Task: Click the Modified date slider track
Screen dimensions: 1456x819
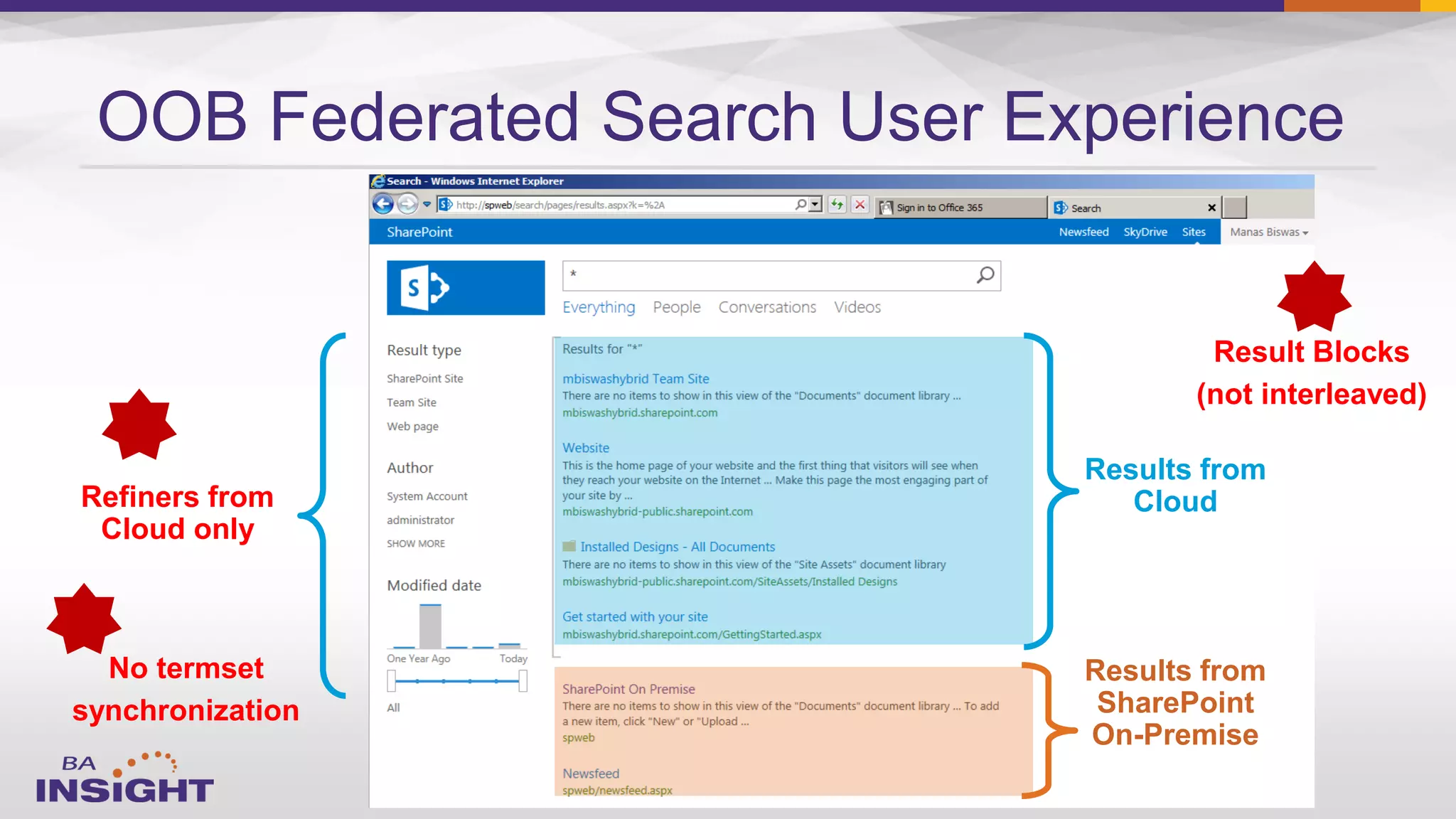Action: 457,681
